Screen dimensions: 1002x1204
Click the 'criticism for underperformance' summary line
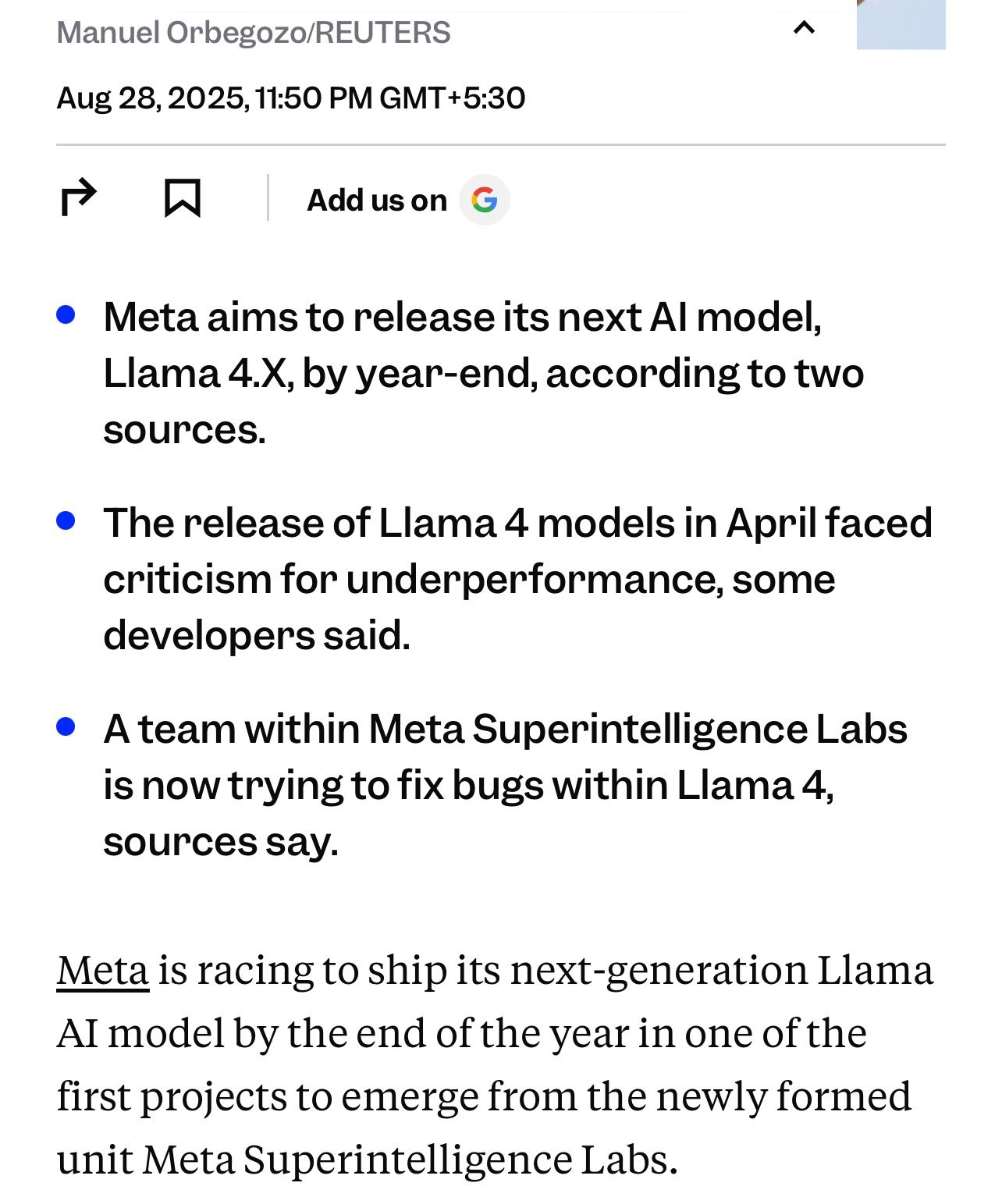coord(469,580)
